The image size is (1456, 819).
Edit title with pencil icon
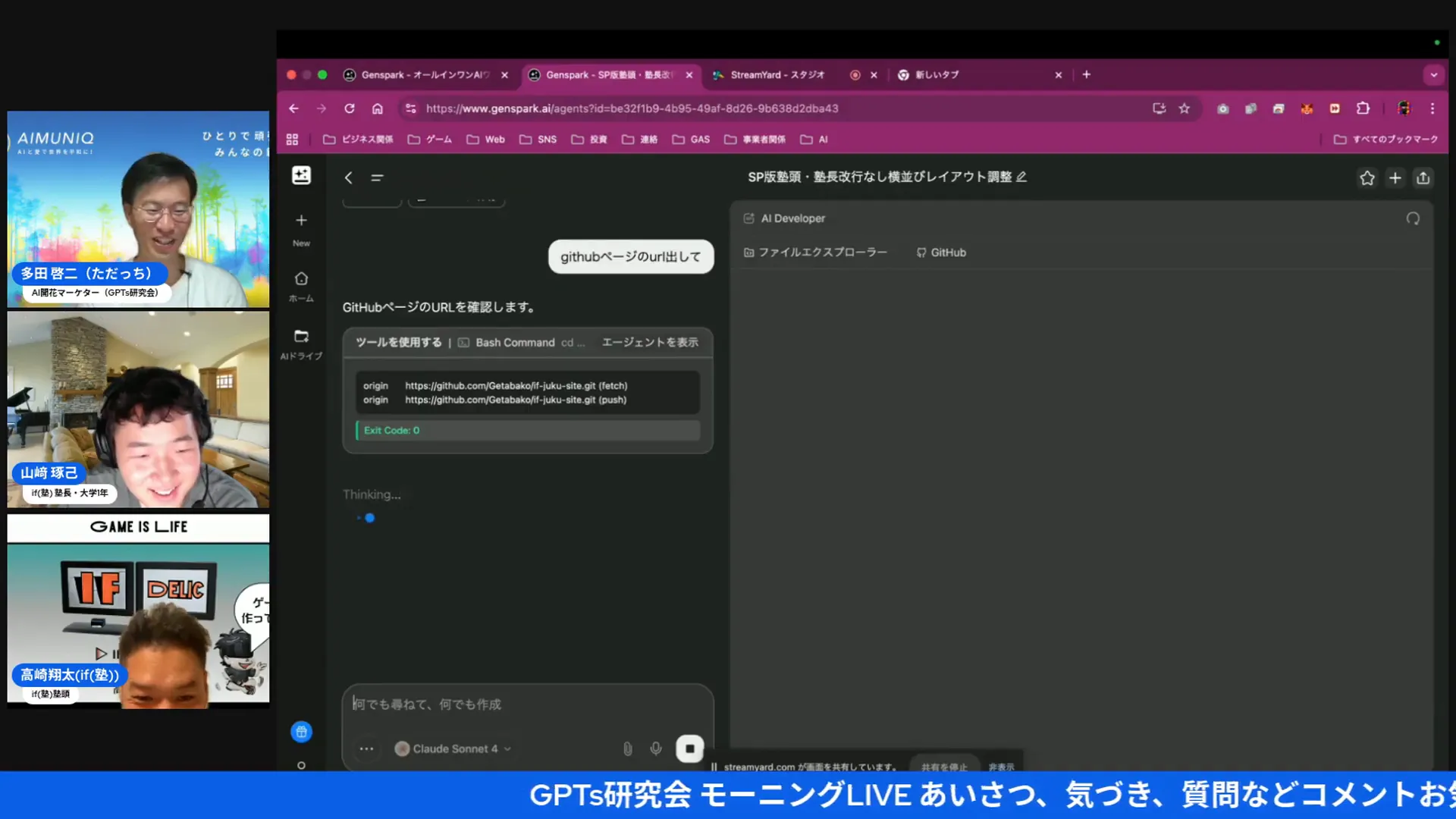pyautogui.click(x=1021, y=177)
